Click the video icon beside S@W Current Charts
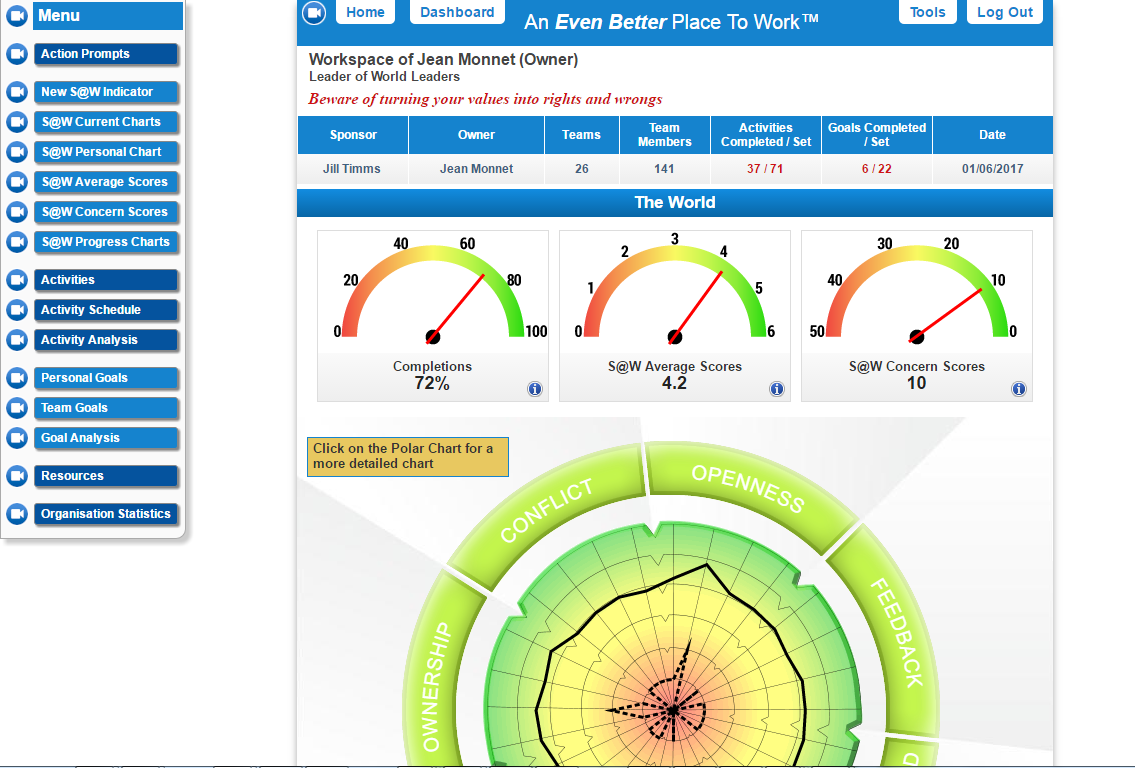The height and width of the screenshot is (768, 1135). 17,122
